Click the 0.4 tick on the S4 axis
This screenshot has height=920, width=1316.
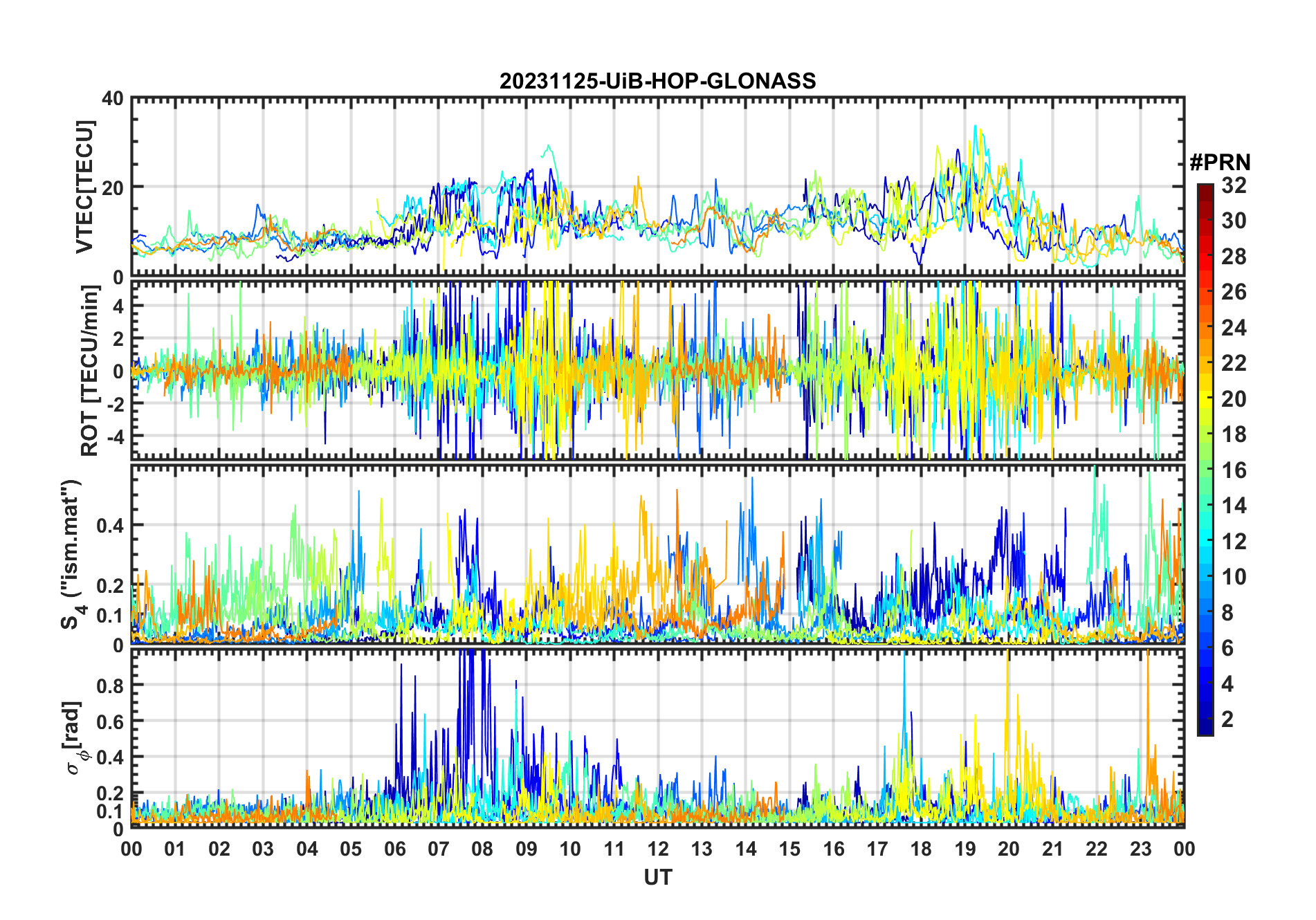click(110, 525)
